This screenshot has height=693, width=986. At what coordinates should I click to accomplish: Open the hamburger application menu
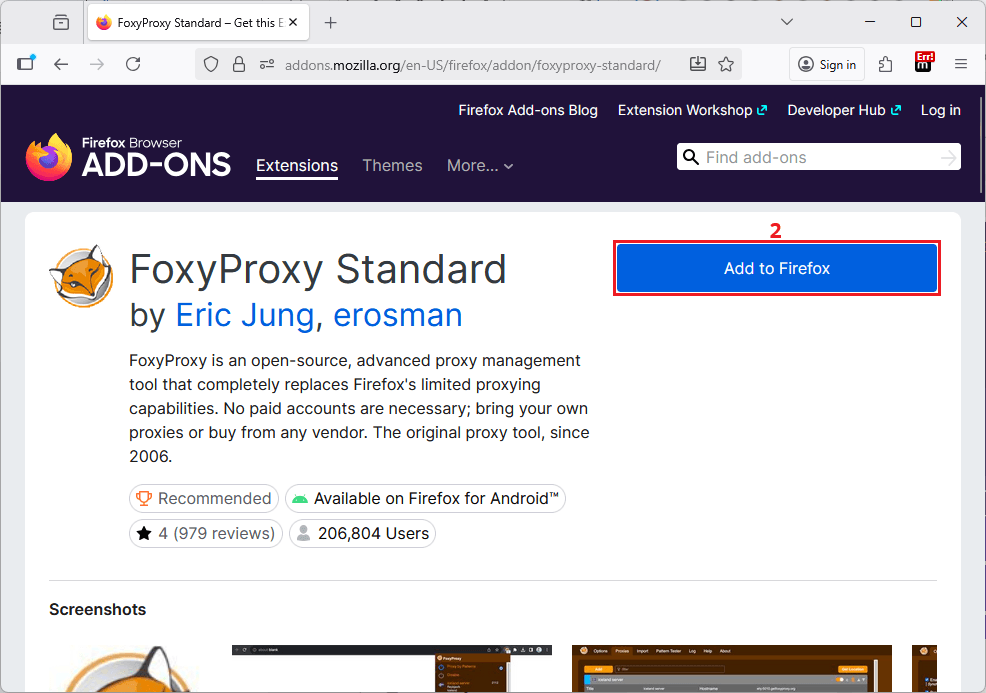pyautogui.click(x=961, y=64)
